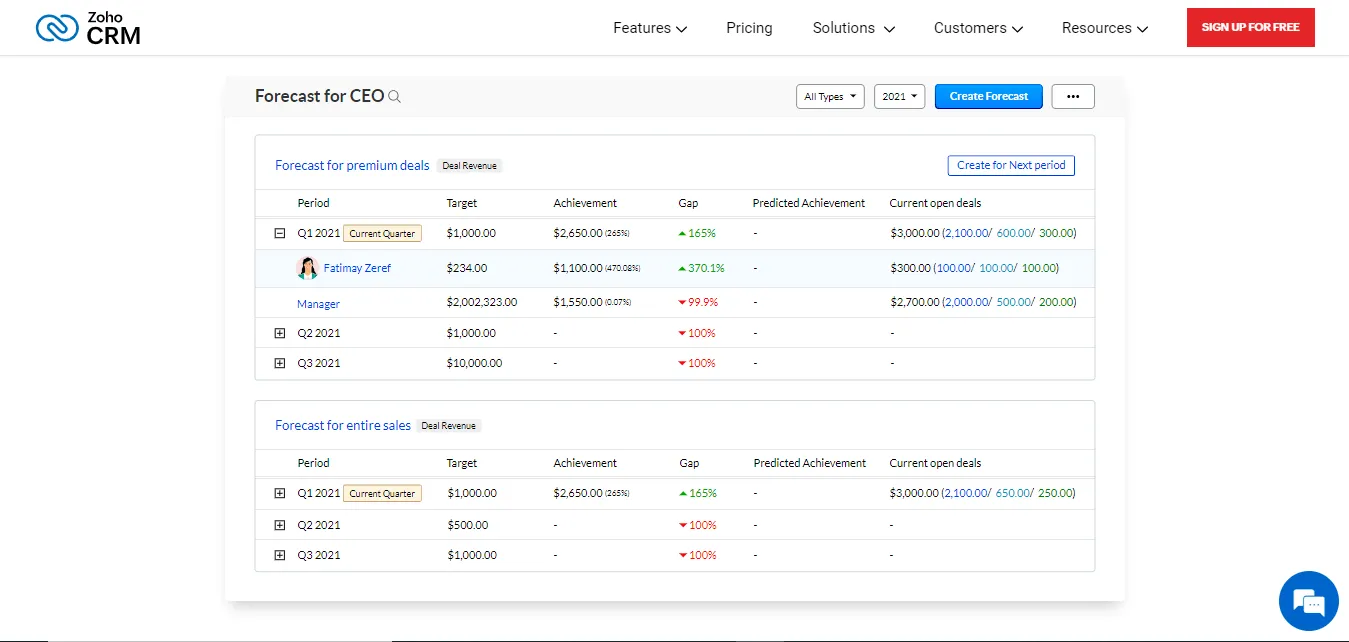1349x642 pixels.
Task: Open Forecast for premium deals link
Action: [x=352, y=166]
